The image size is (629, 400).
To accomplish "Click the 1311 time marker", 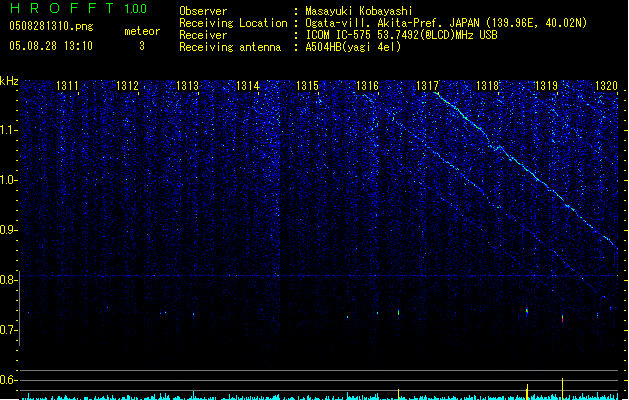I will click(x=68, y=87).
